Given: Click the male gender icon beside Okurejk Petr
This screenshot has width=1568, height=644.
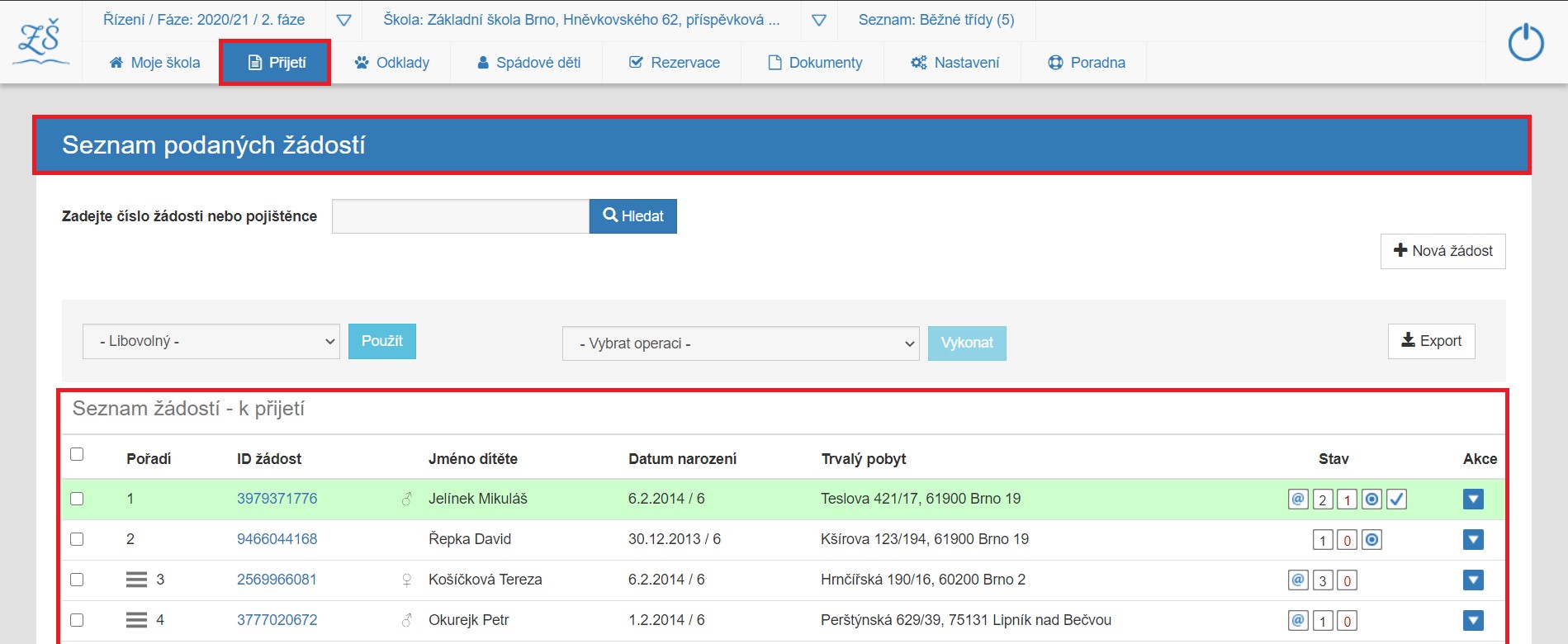Looking at the screenshot, I should pyautogui.click(x=406, y=620).
